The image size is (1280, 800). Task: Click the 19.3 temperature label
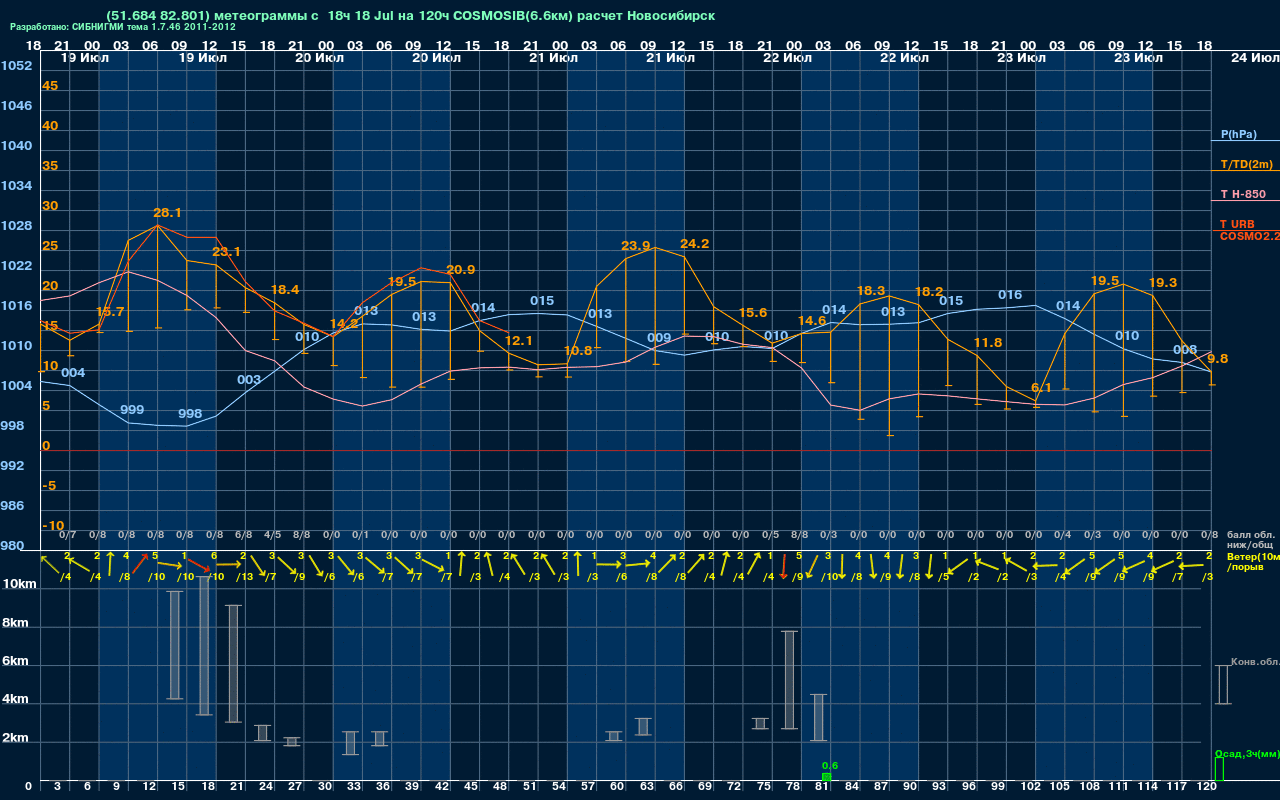pyautogui.click(x=1164, y=283)
